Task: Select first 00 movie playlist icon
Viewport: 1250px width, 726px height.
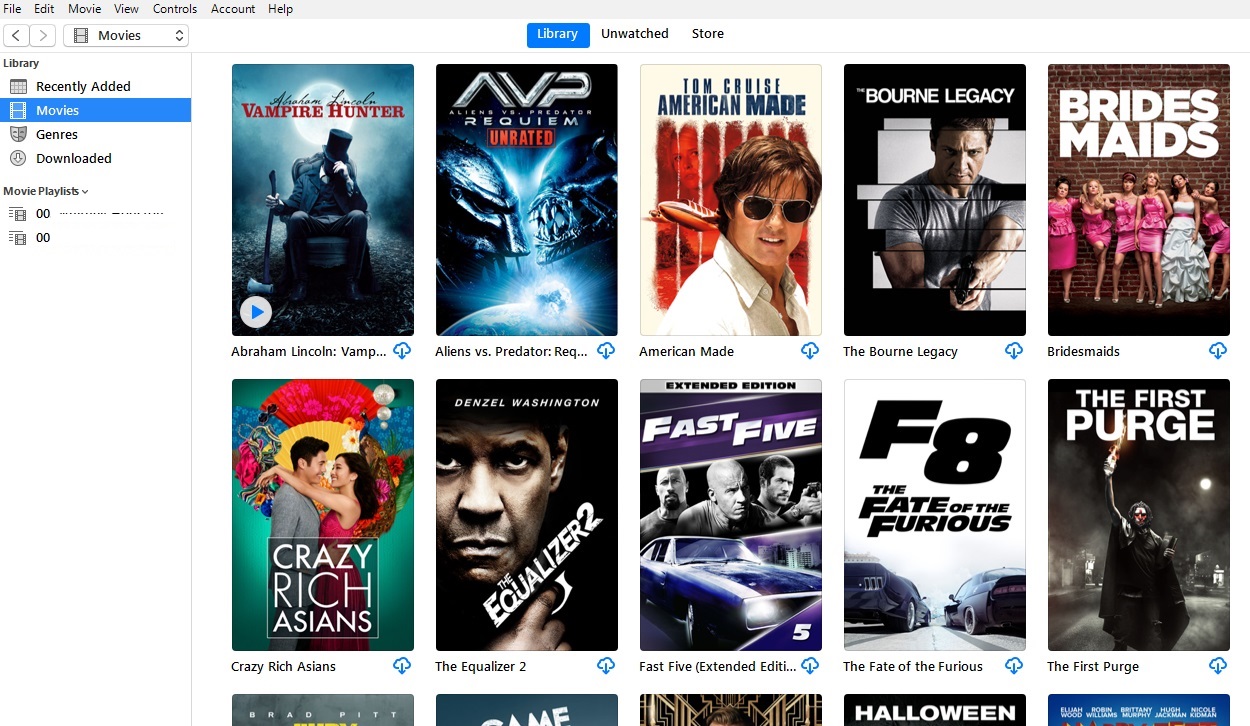Action: pyautogui.click(x=17, y=214)
